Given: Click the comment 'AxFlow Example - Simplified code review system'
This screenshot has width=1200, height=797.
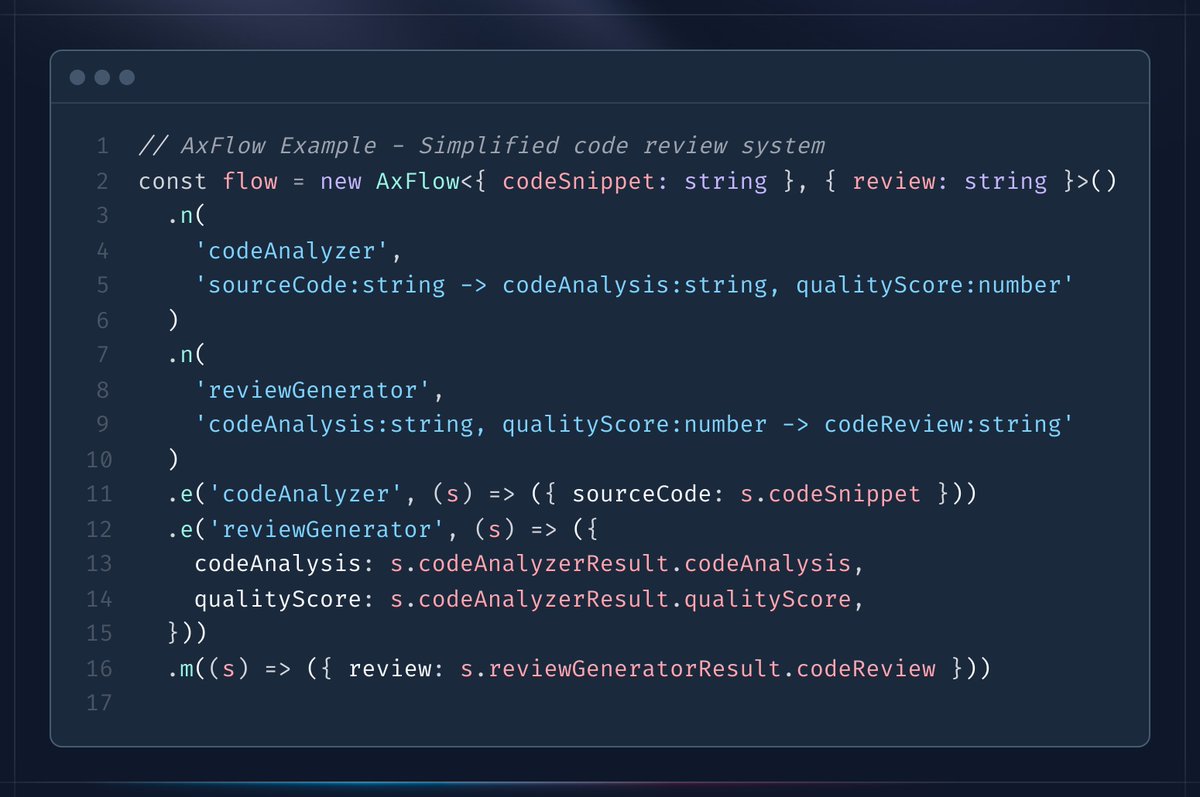Looking at the screenshot, I should click(482, 146).
